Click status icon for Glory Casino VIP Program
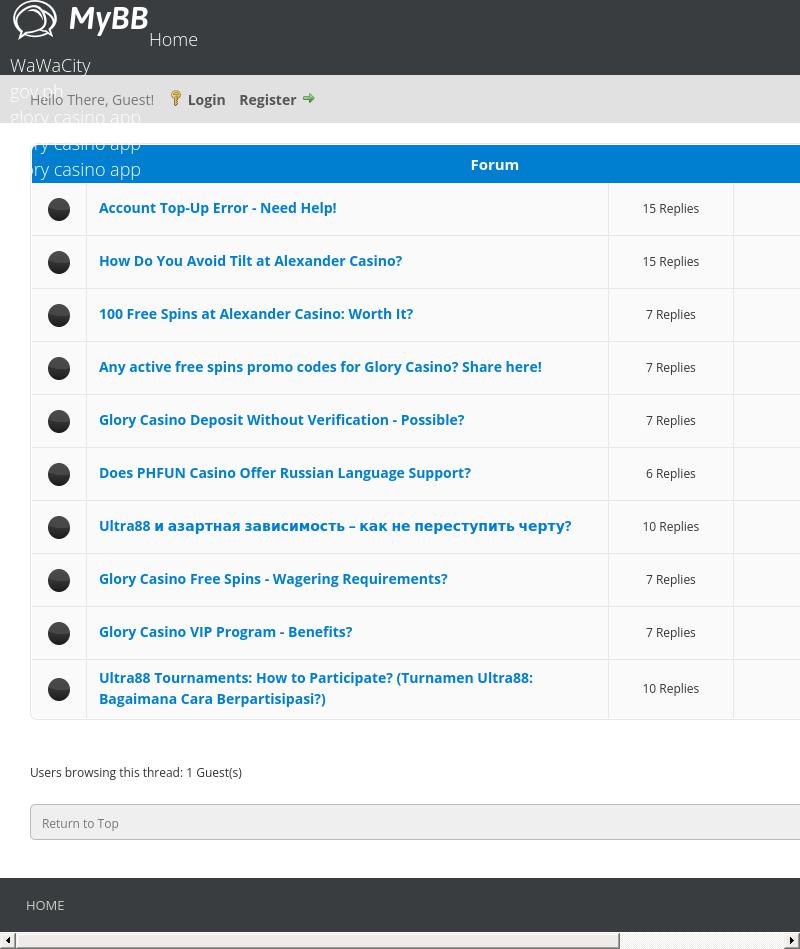The image size is (800, 949). coord(59,633)
